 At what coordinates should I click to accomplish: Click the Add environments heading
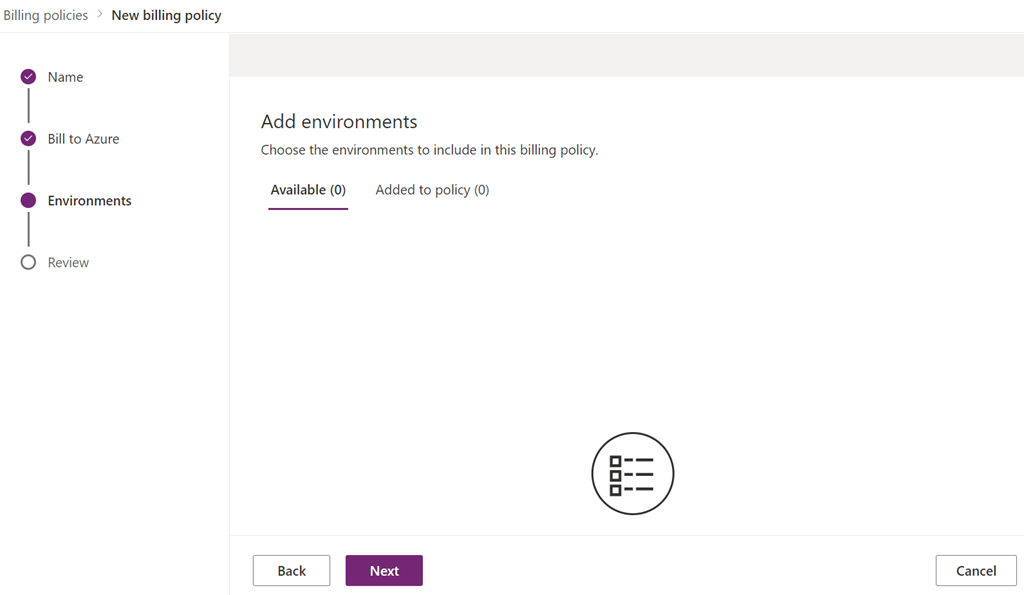(x=339, y=122)
